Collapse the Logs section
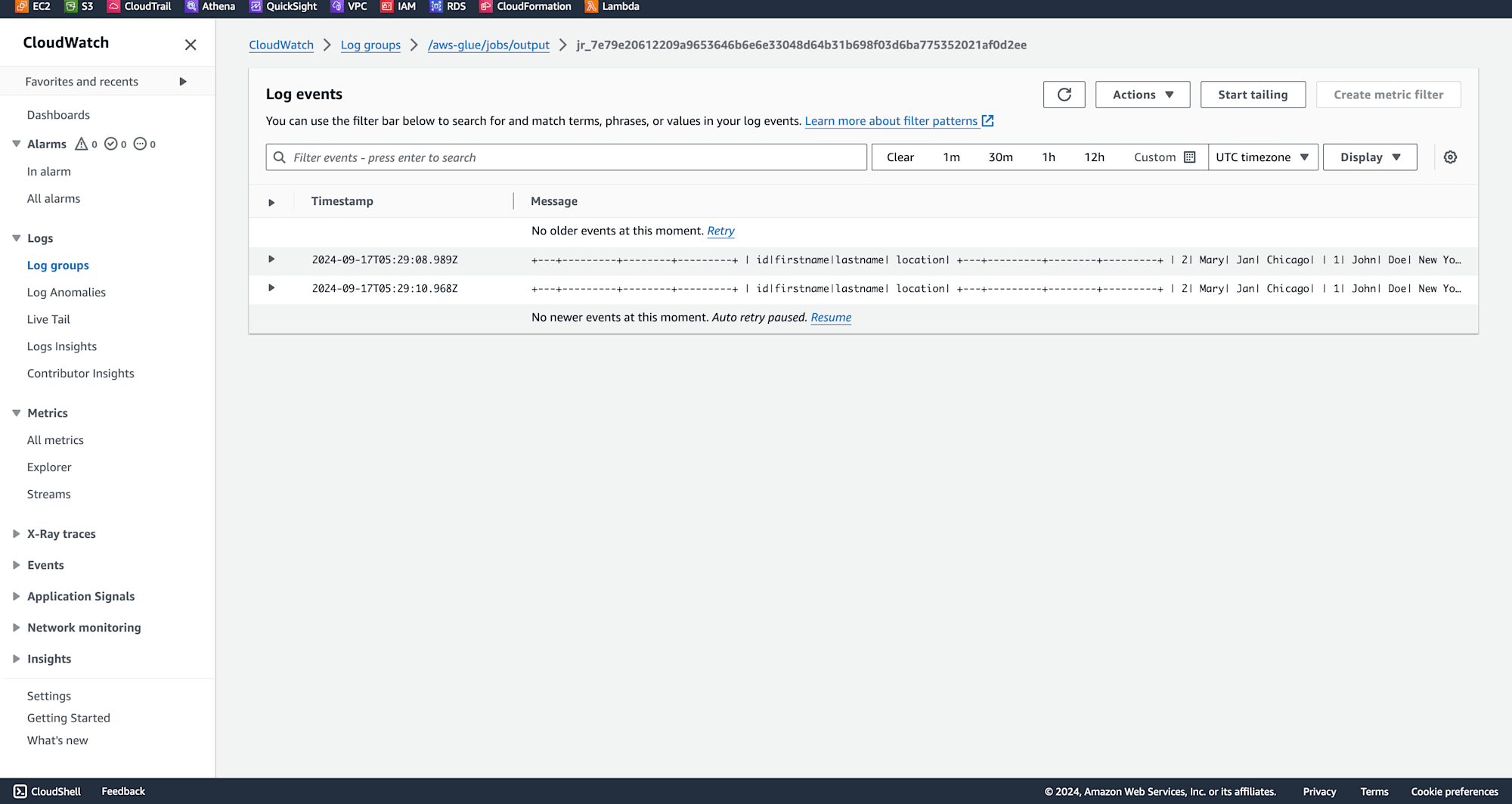The height and width of the screenshot is (804, 1512). (16, 238)
